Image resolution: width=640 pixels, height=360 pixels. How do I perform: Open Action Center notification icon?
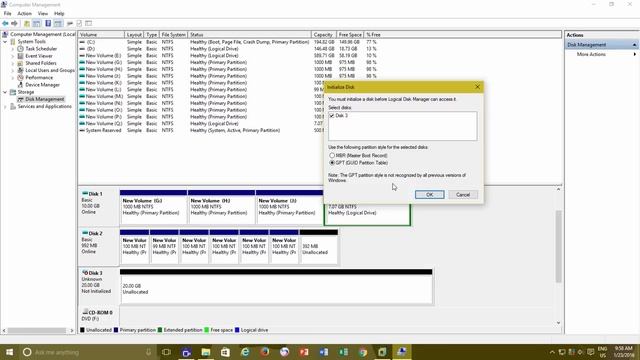590,352
